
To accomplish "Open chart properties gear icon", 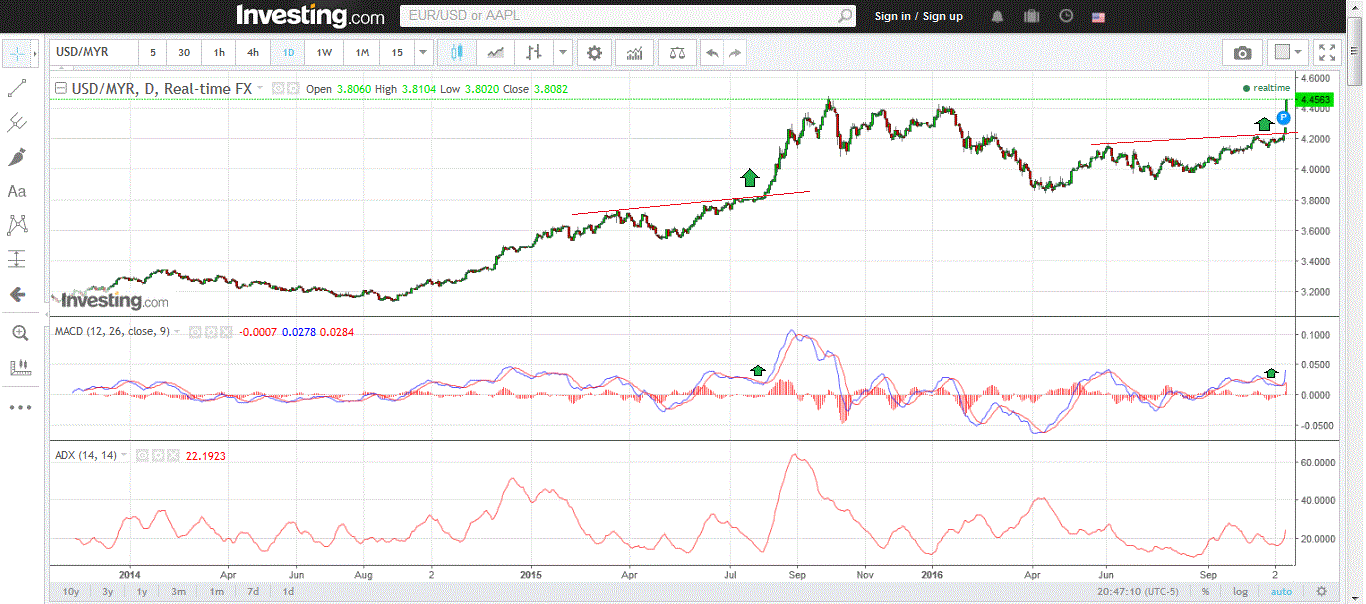I will click(x=595, y=53).
